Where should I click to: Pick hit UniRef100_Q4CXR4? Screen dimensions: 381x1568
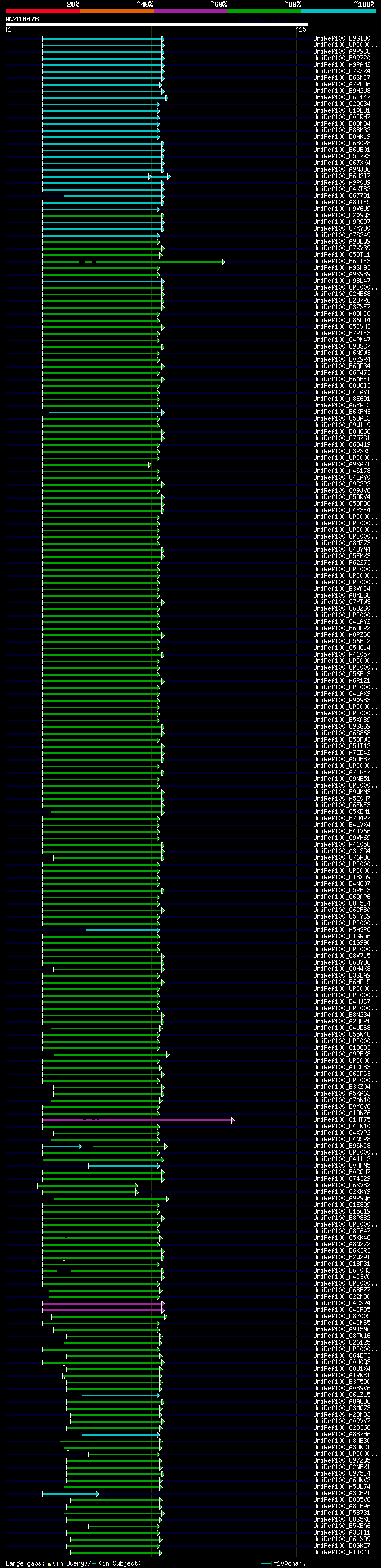tap(342, 1303)
